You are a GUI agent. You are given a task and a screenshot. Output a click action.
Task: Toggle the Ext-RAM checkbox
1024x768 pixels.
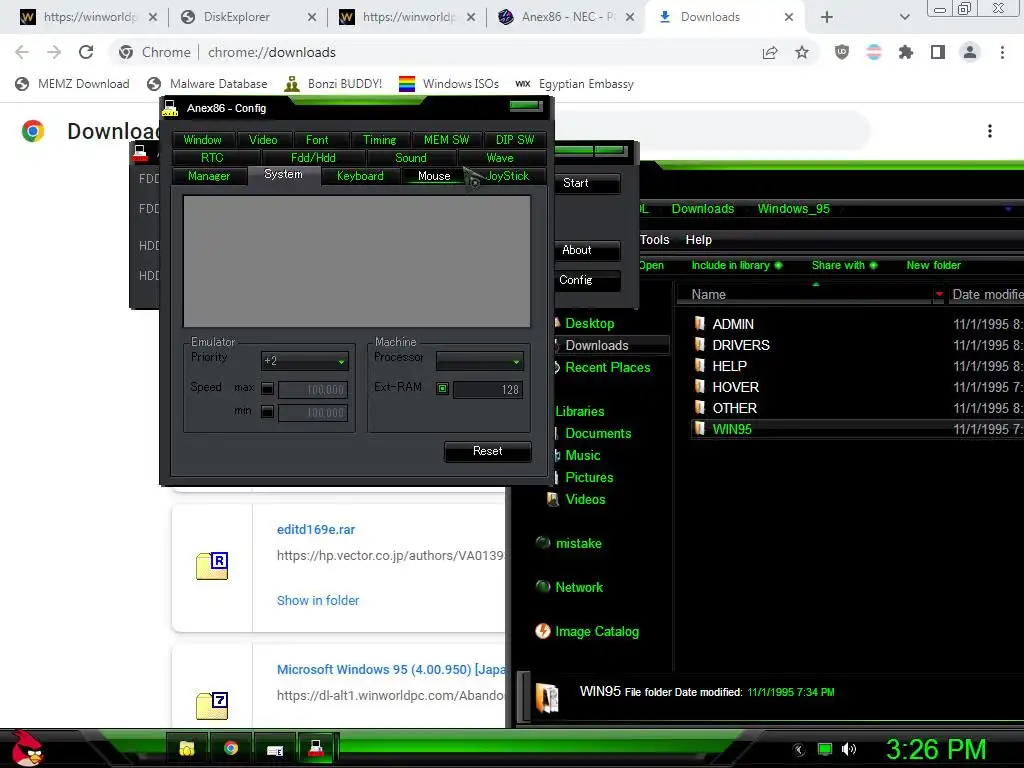[x=443, y=389]
